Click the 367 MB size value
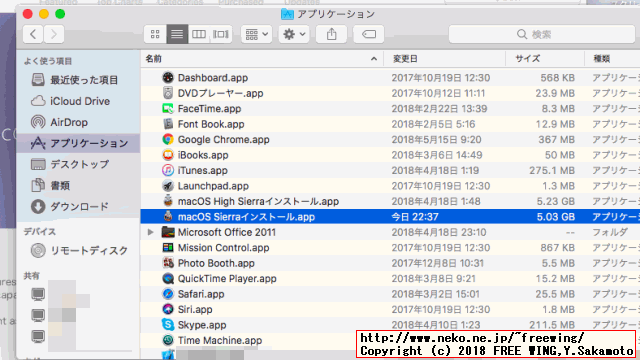This screenshot has width=640, height=360. [556, 140]
